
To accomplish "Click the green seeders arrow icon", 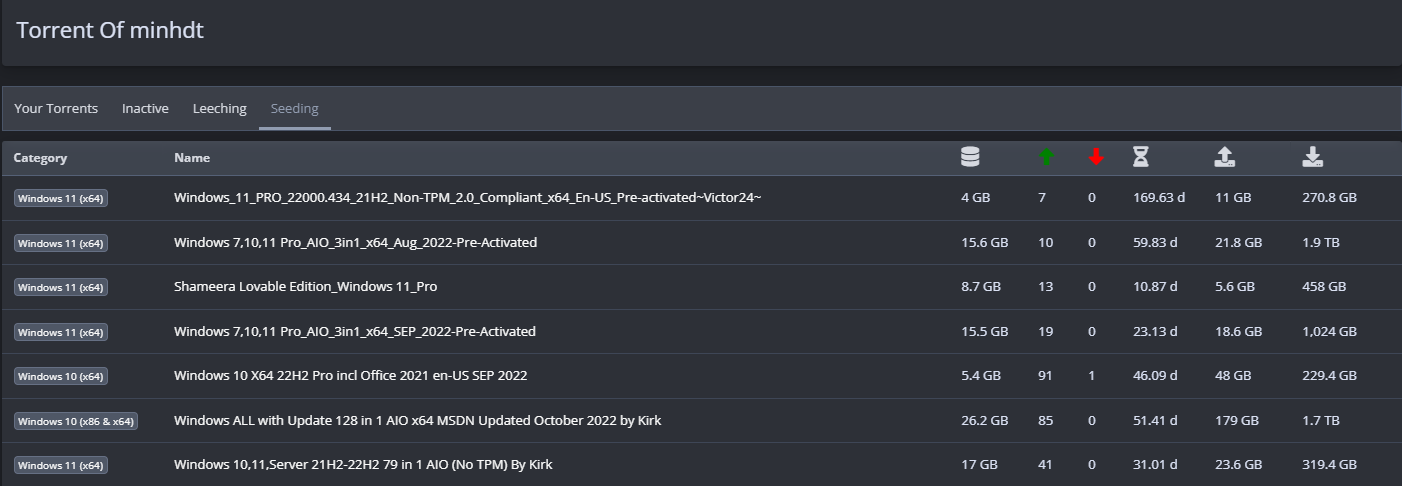I will 1046,157.
